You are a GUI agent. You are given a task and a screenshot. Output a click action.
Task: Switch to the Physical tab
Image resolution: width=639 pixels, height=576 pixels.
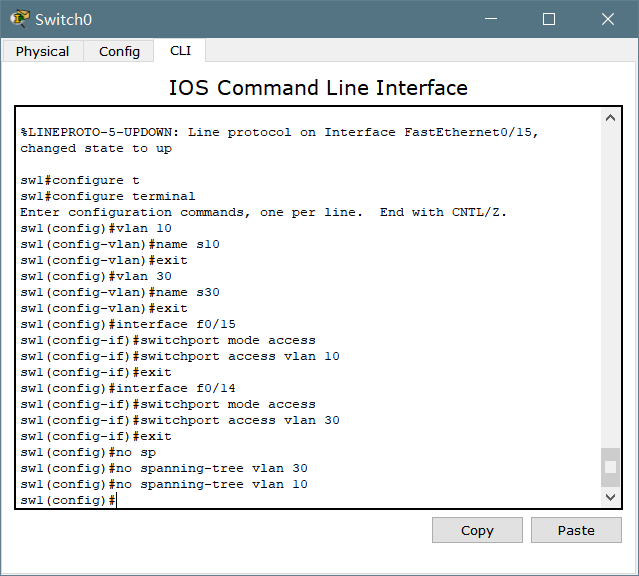tap(42, 51)
